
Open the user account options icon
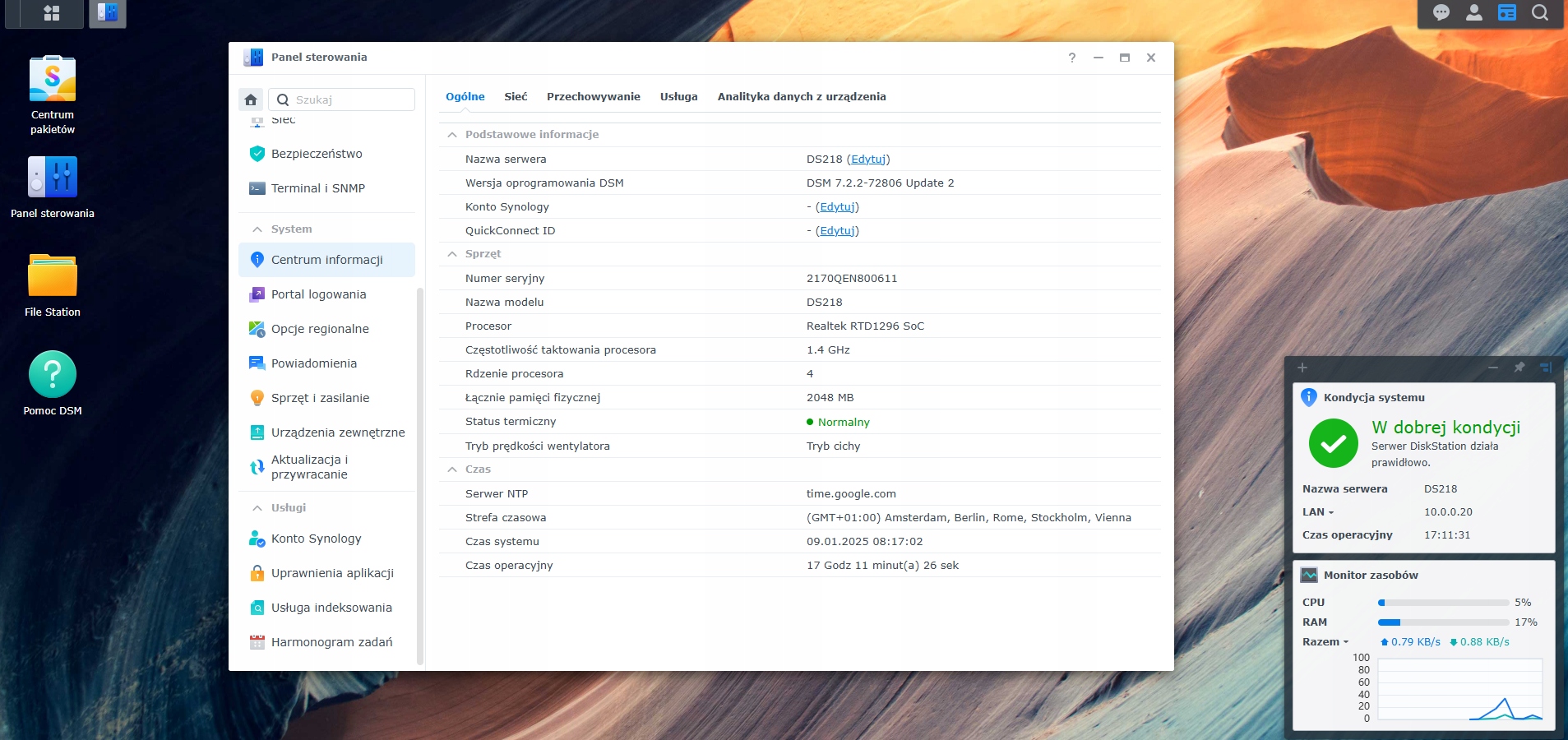[x=1473, y=12]
